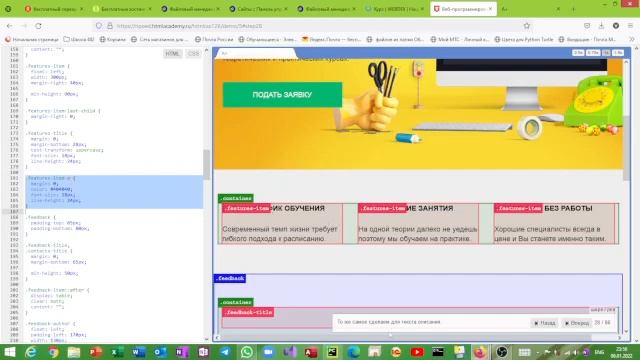Open YouTube shortcut in the taskbar
The height and width of the screenshot is (360, 640).
pos(417,352)
